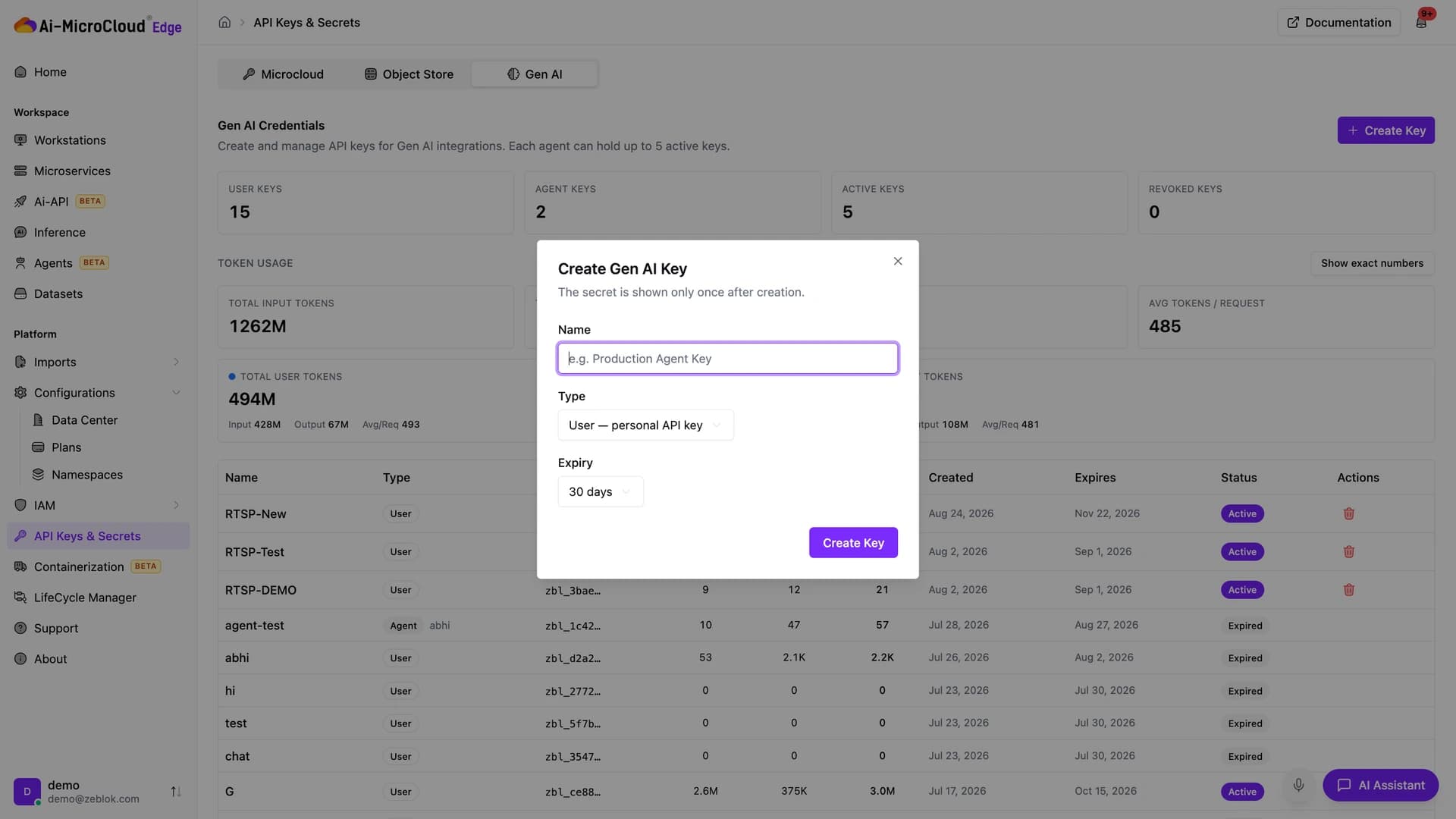Click the USER KEYS 15 stat card
Viewport: 1456px width, 819px height.
pyautogui.click(x=366, y=202)
